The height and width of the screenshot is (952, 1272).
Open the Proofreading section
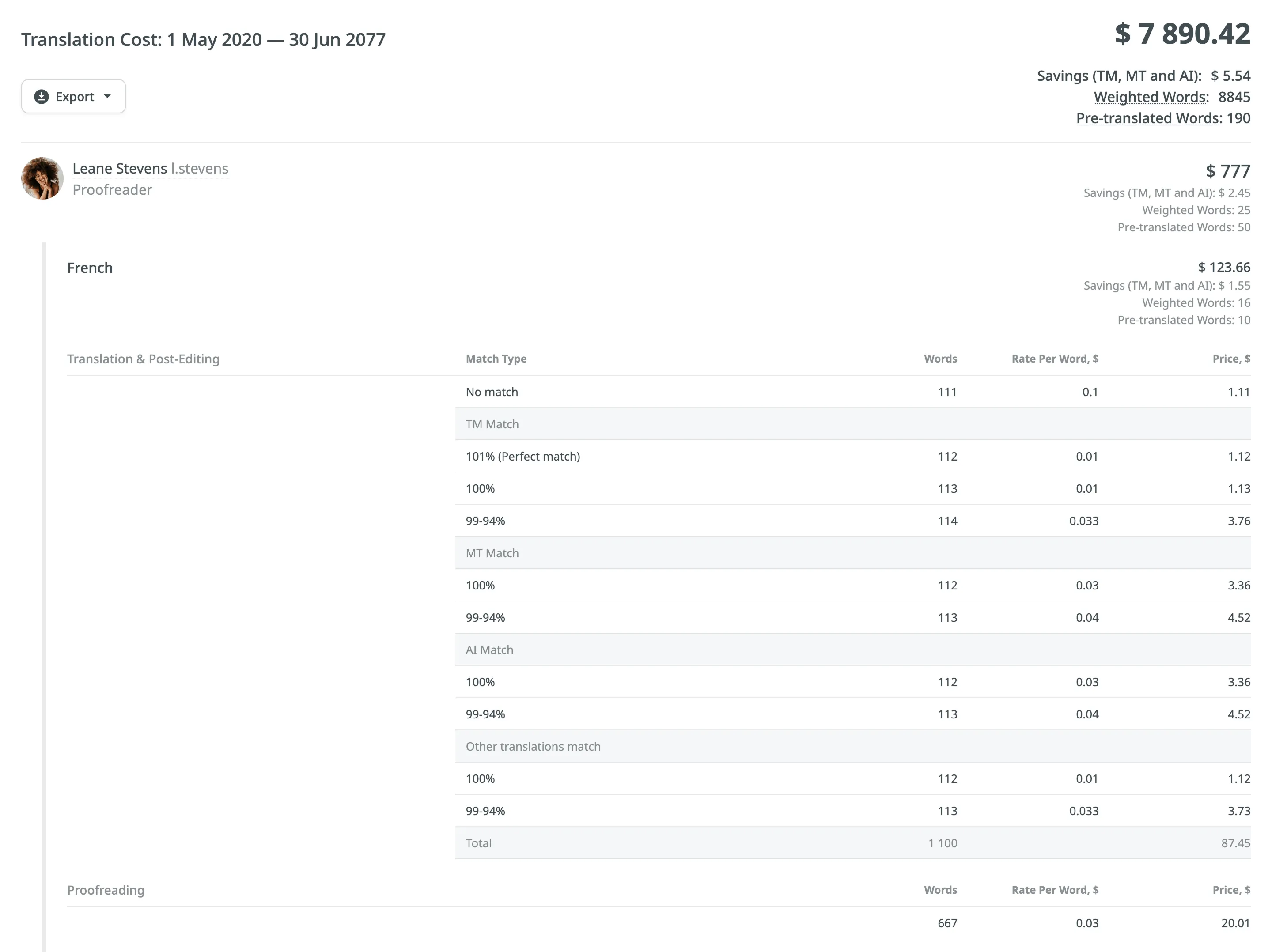pos(106,890)
